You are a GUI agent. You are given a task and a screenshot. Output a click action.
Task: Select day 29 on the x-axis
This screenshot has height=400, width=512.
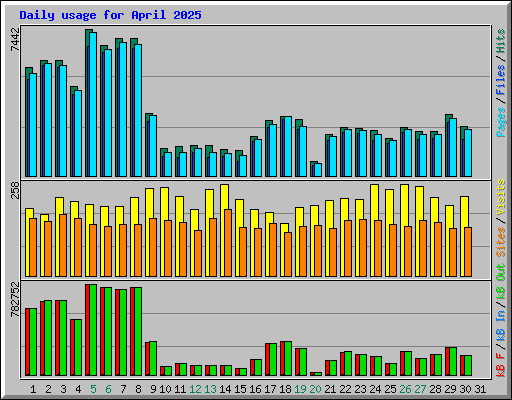click(x=450, y=389)
